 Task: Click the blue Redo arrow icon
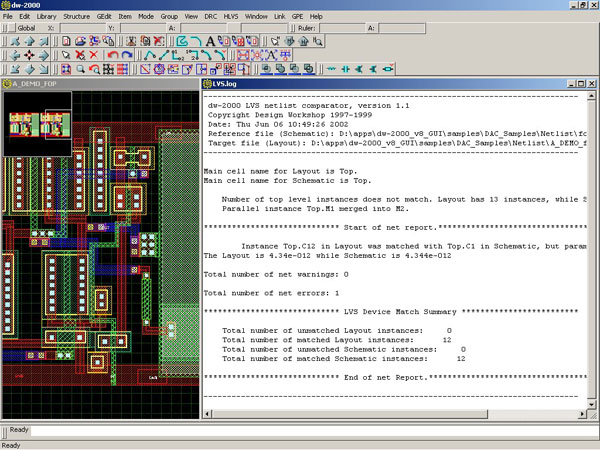pos(127,55)
